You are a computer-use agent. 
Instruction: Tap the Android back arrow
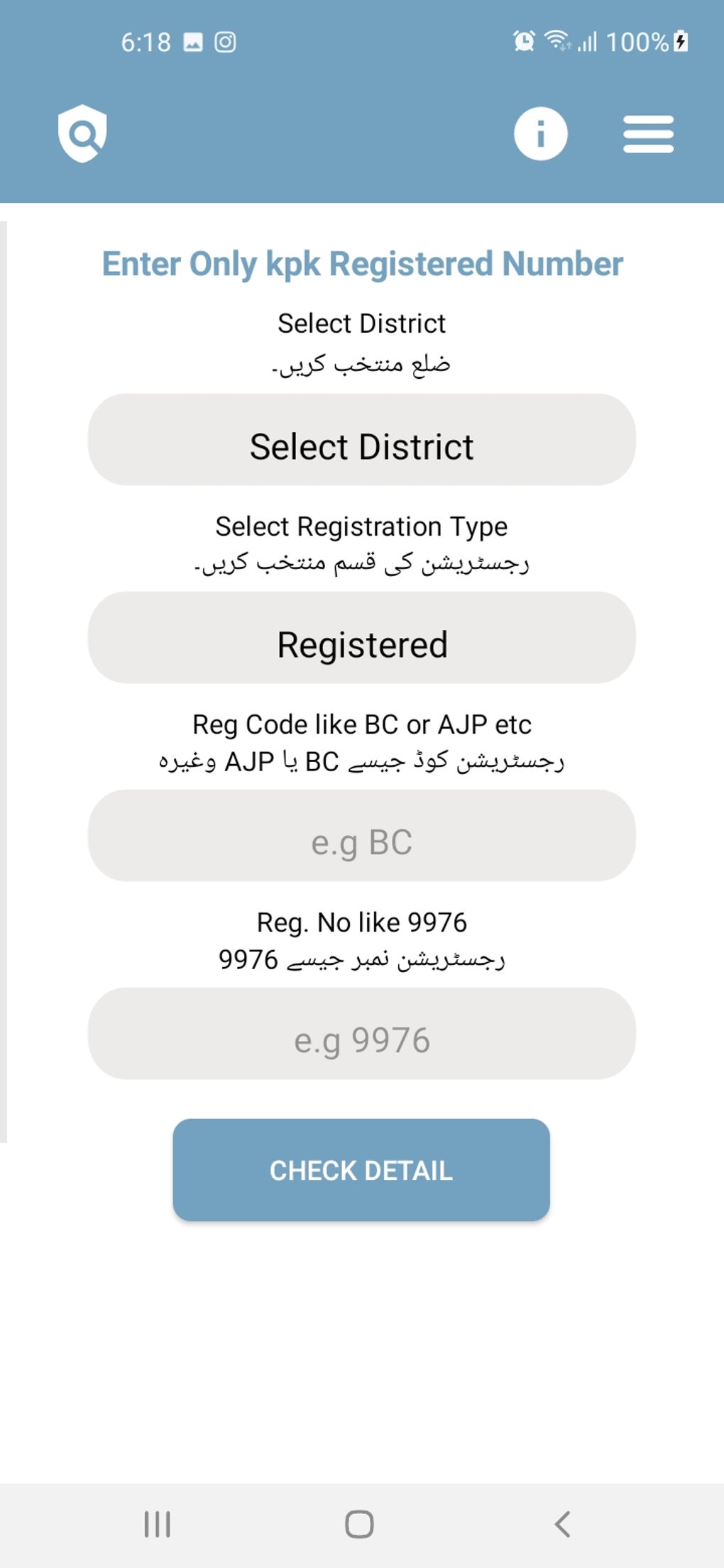(x=563, y=1524)
